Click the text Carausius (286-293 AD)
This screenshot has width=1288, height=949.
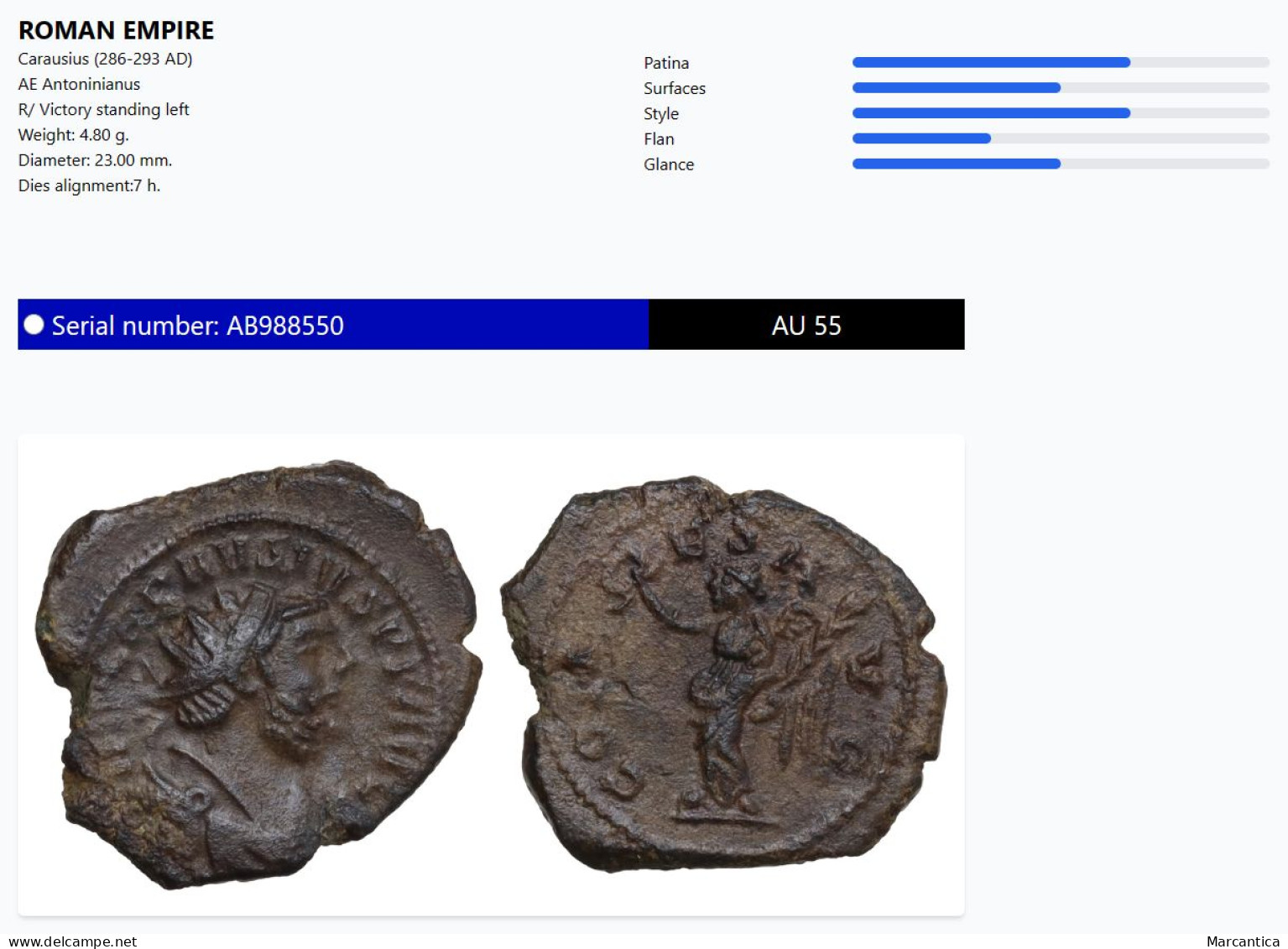[106, 59]
